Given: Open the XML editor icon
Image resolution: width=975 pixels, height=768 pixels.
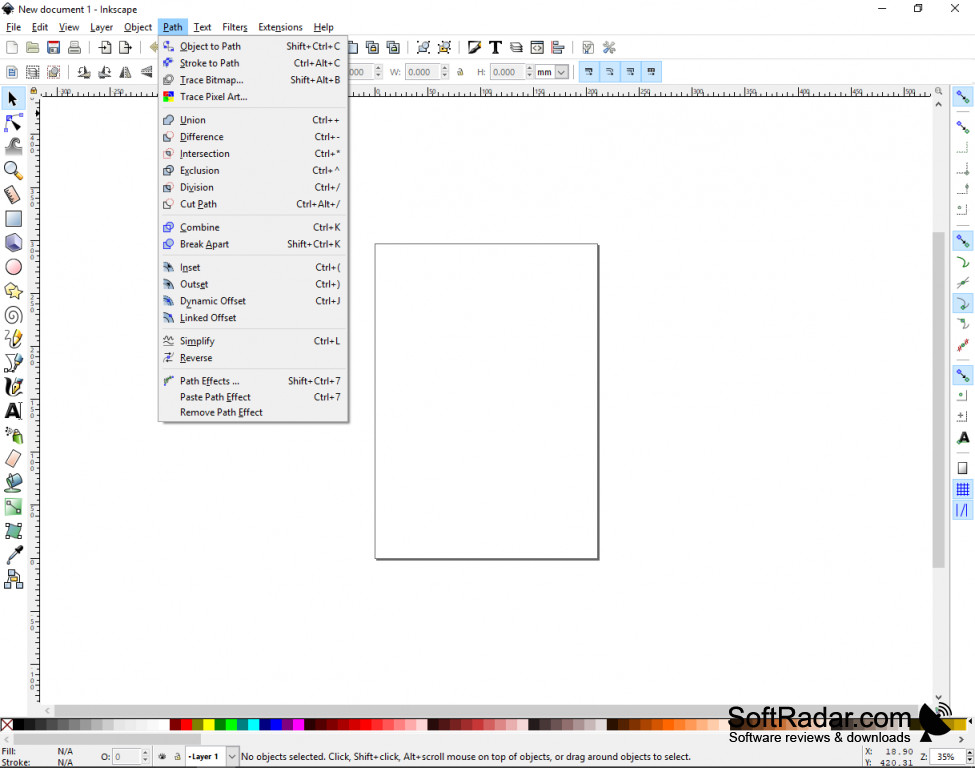Looking at the screenshot, I should point(537,47).
